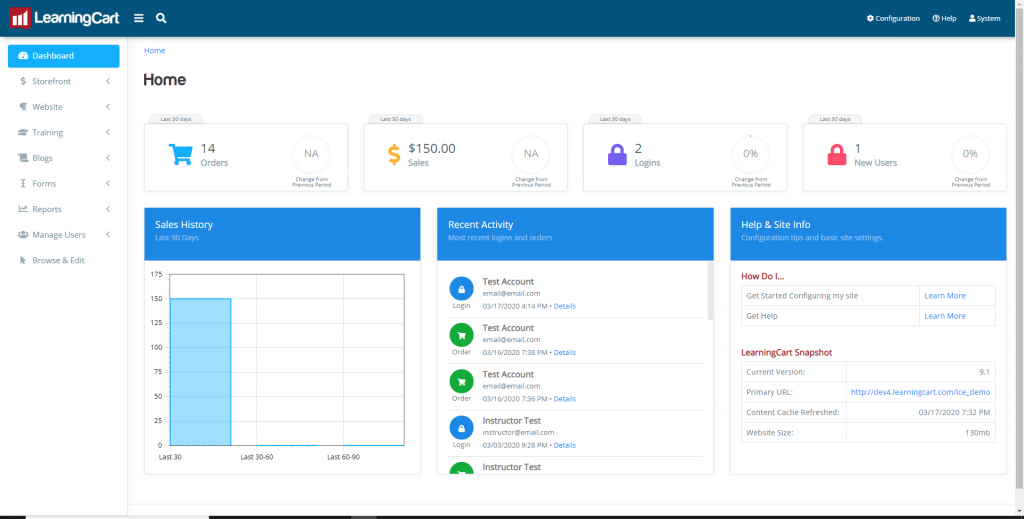Click the Sales NA change circle
Viewport: 1024px width, 519px height.
click(x=531, y=154)
